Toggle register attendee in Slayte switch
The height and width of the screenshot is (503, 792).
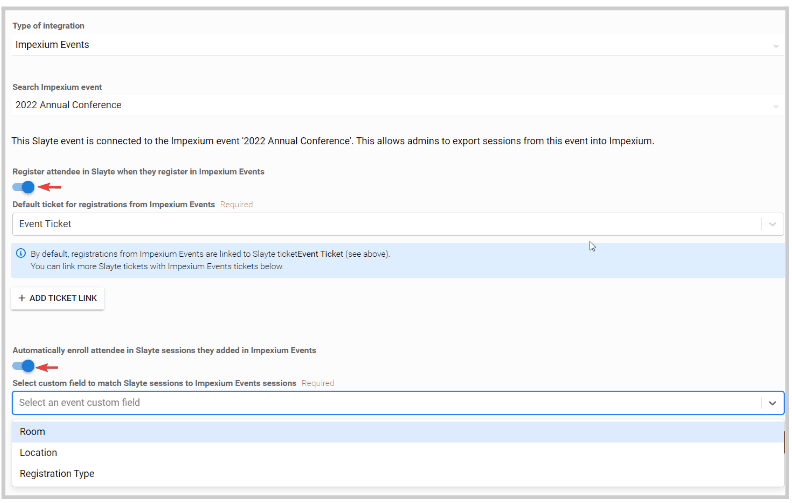pos(23,187)
